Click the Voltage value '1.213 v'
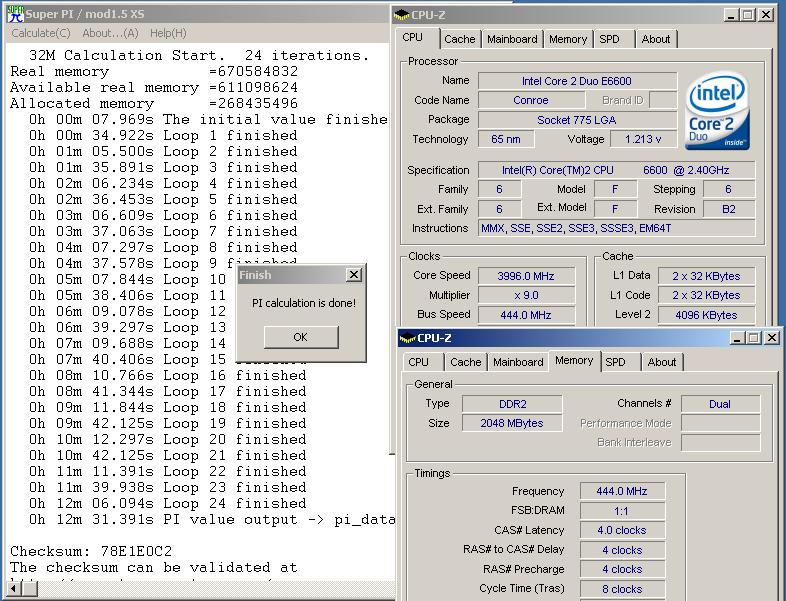 (x=643, y=139)
